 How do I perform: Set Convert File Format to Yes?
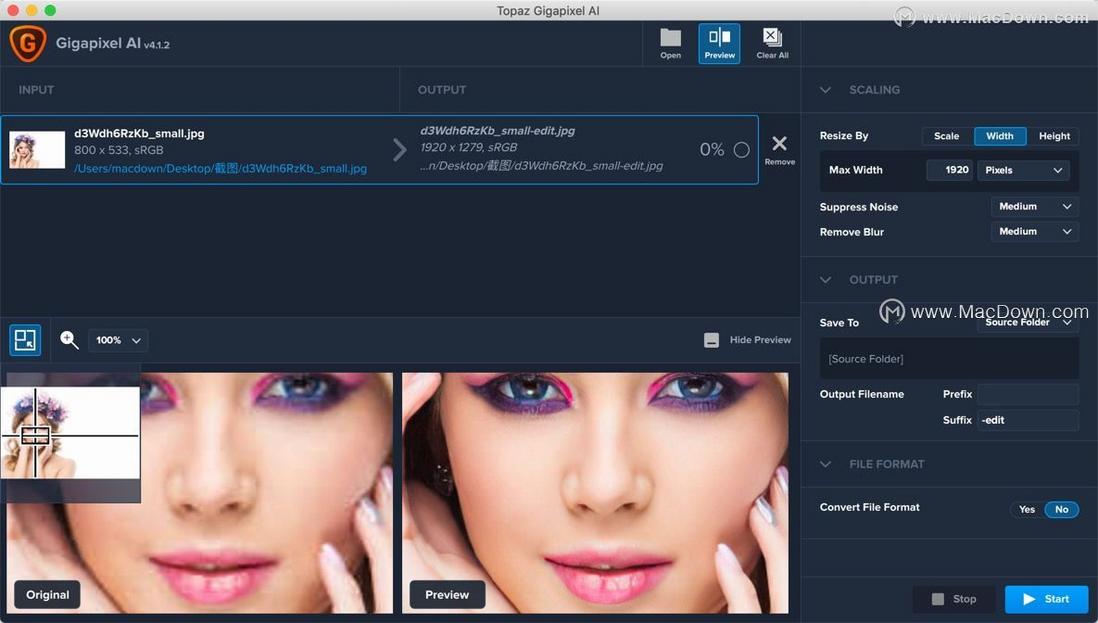1027,510
